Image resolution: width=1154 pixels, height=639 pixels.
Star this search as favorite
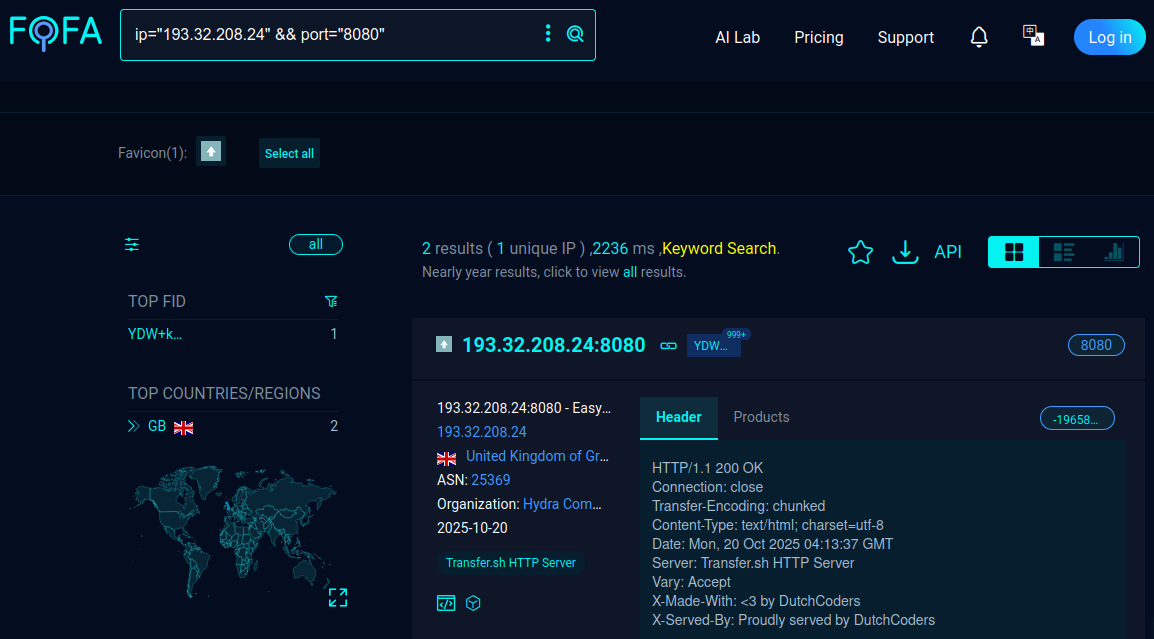click(x=860, y=252)
